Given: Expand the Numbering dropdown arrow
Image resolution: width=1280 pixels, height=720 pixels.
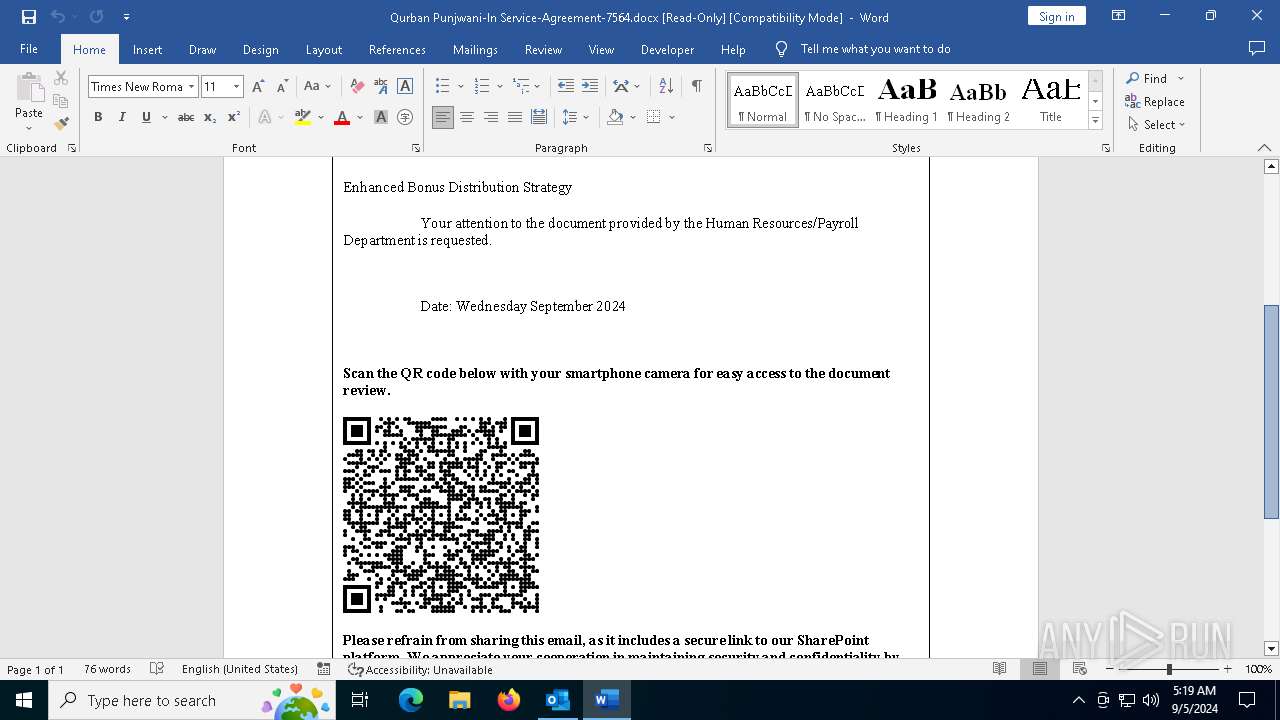Looking at the screenshot, I should point(499,87).
